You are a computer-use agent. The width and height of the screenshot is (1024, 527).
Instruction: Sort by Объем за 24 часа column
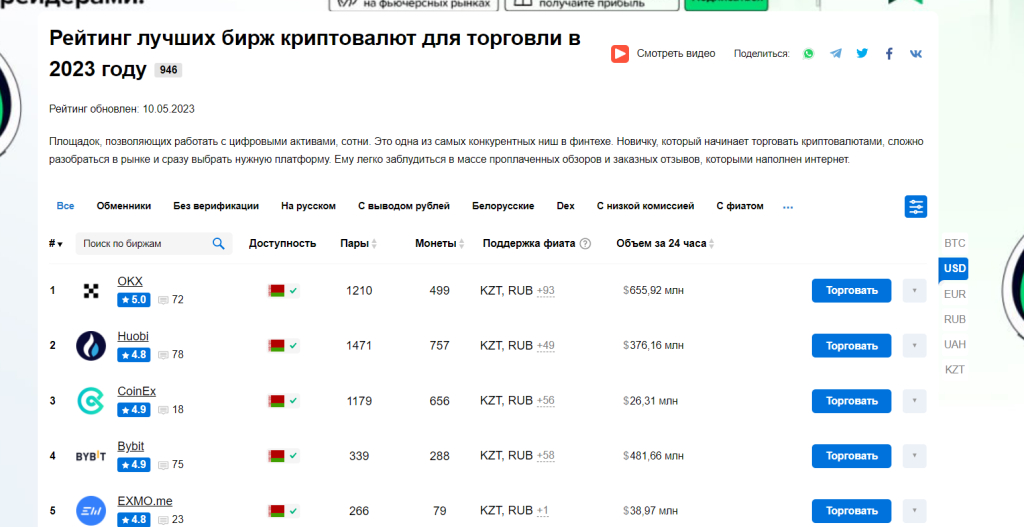pos(665,244)
